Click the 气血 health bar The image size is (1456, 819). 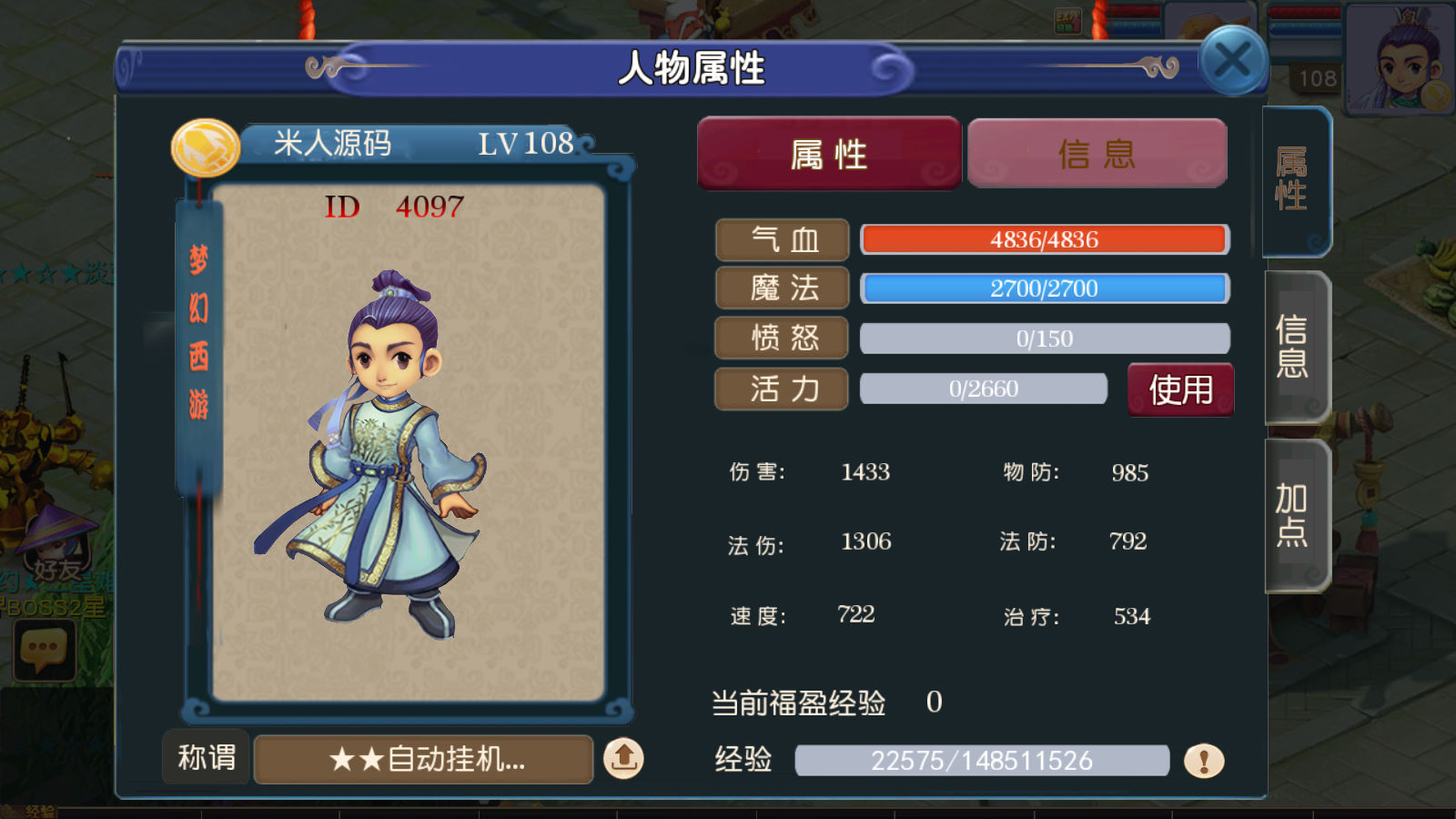[x=1045, y=239]
